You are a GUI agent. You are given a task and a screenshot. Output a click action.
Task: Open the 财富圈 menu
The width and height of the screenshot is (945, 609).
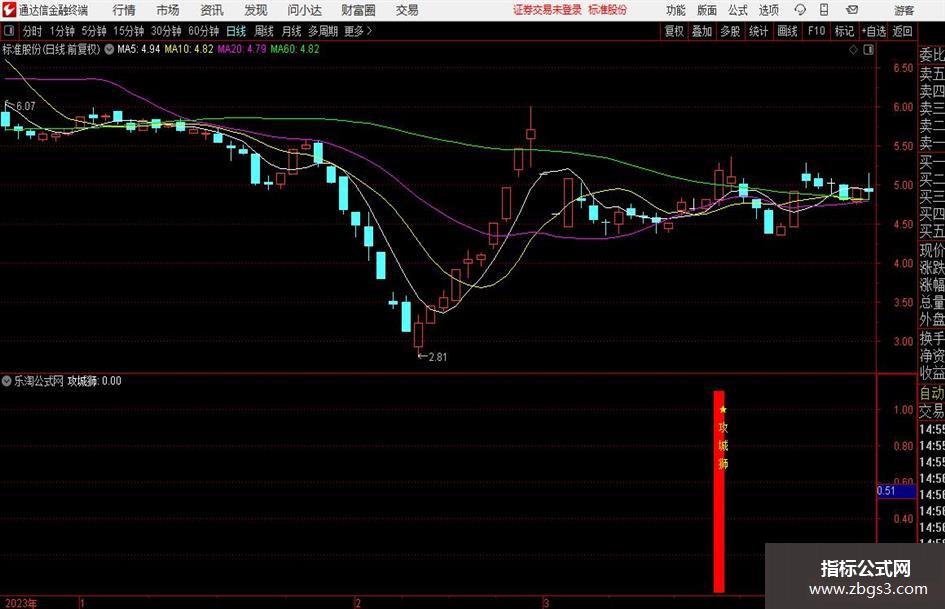coord(358,10)
